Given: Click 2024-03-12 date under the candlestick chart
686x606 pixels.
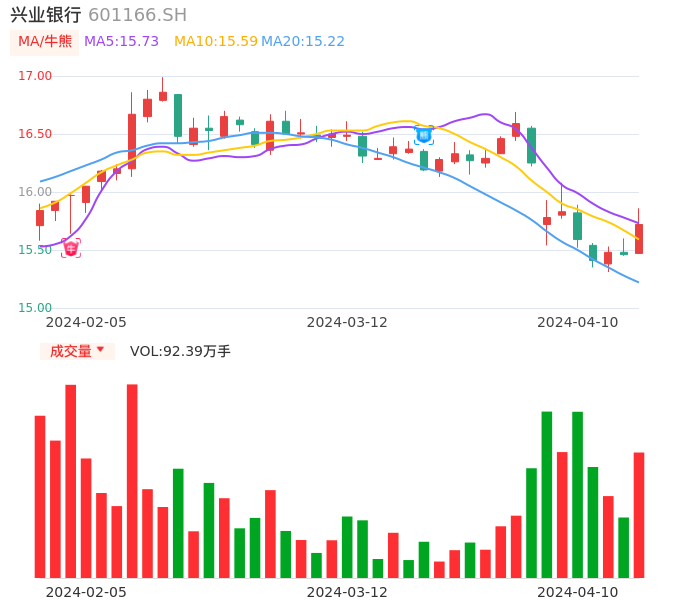Looking at the screenshot, I should coord(347,323).
